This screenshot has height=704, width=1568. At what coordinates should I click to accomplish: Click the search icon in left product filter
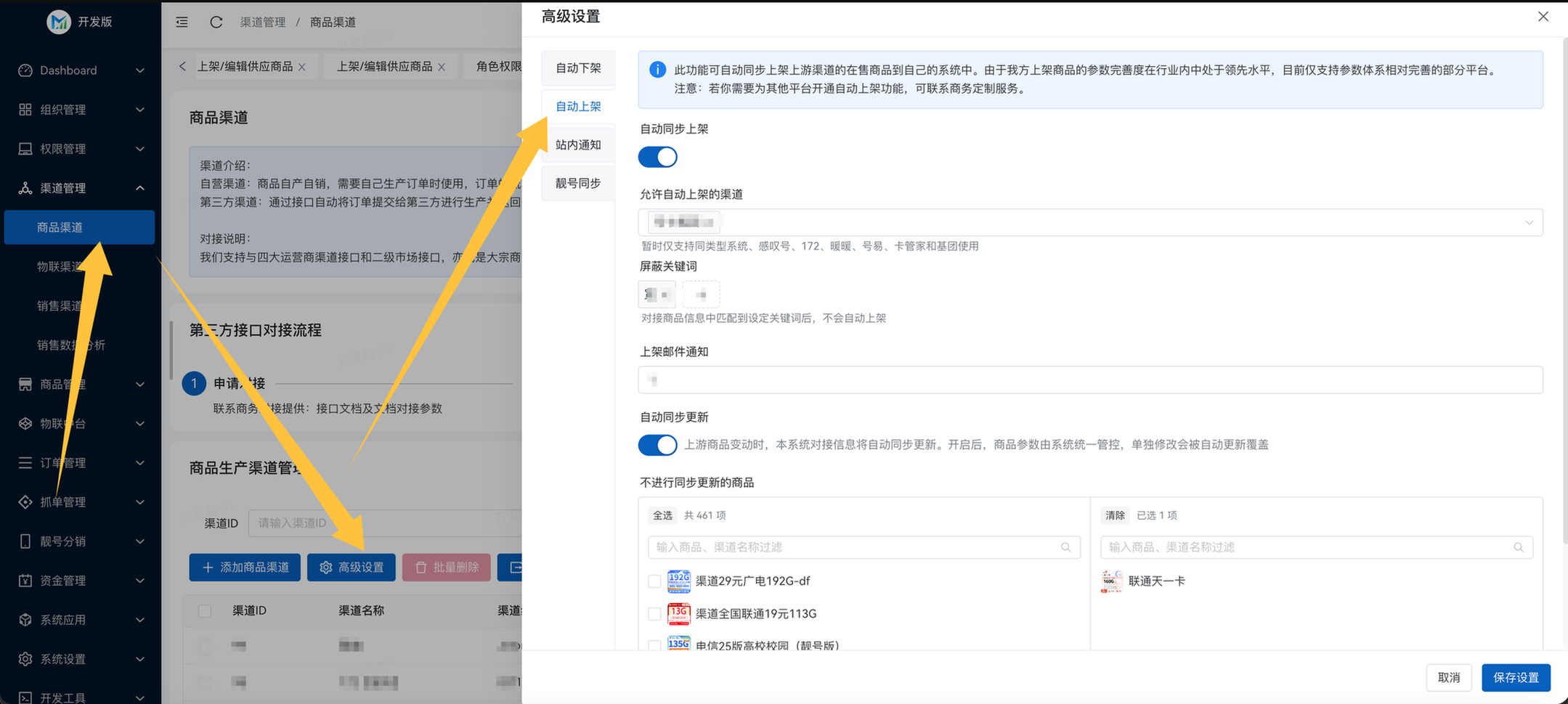click(x=1065, y=547)
